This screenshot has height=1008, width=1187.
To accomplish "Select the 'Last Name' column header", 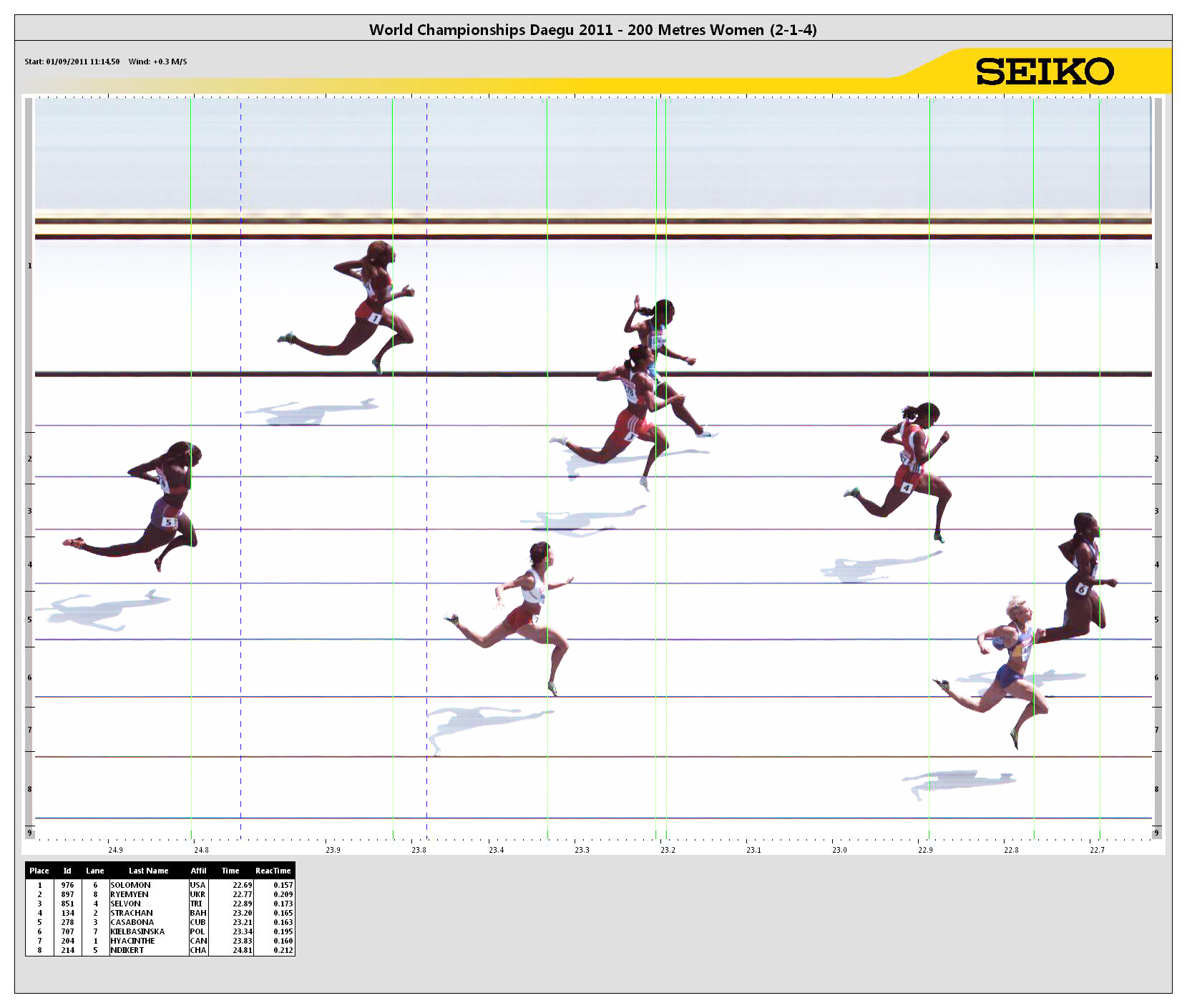I will (x=148, y=871).
